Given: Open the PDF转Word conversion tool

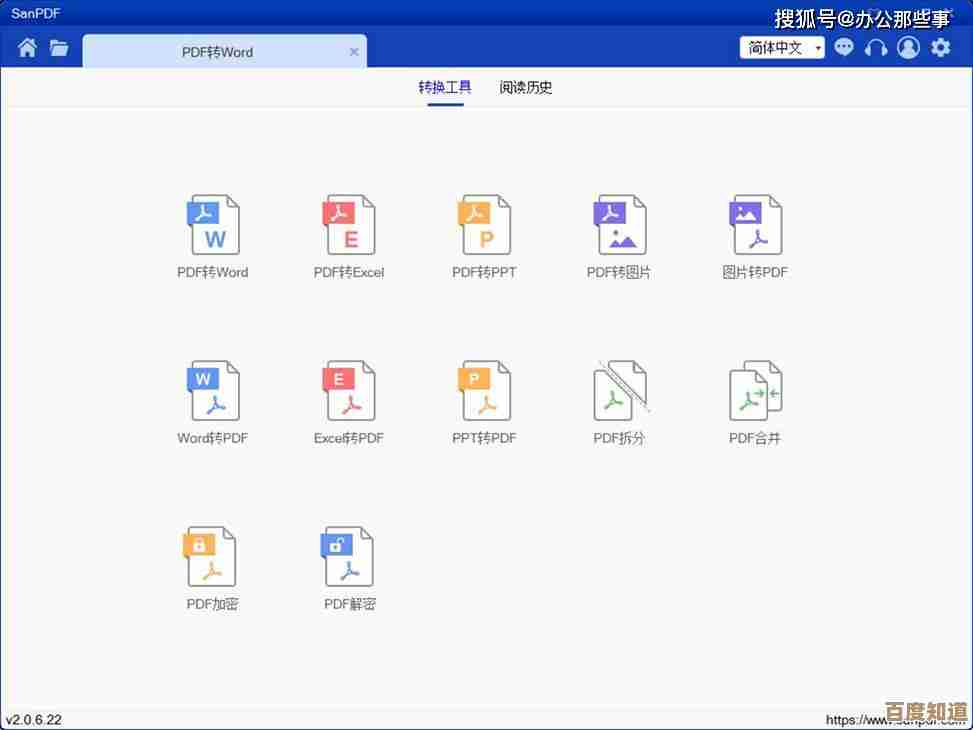Looking at the screenshot, I should click(x=214, y=225).
